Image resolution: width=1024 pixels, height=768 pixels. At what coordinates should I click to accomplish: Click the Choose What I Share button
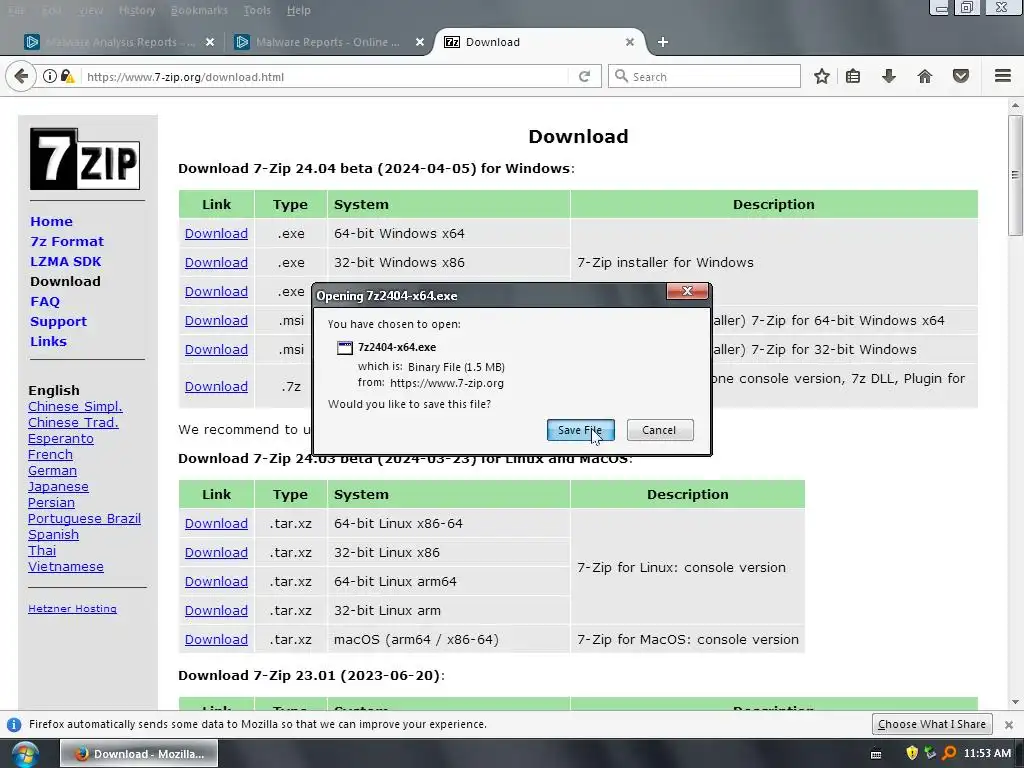(x=931, y=724)
